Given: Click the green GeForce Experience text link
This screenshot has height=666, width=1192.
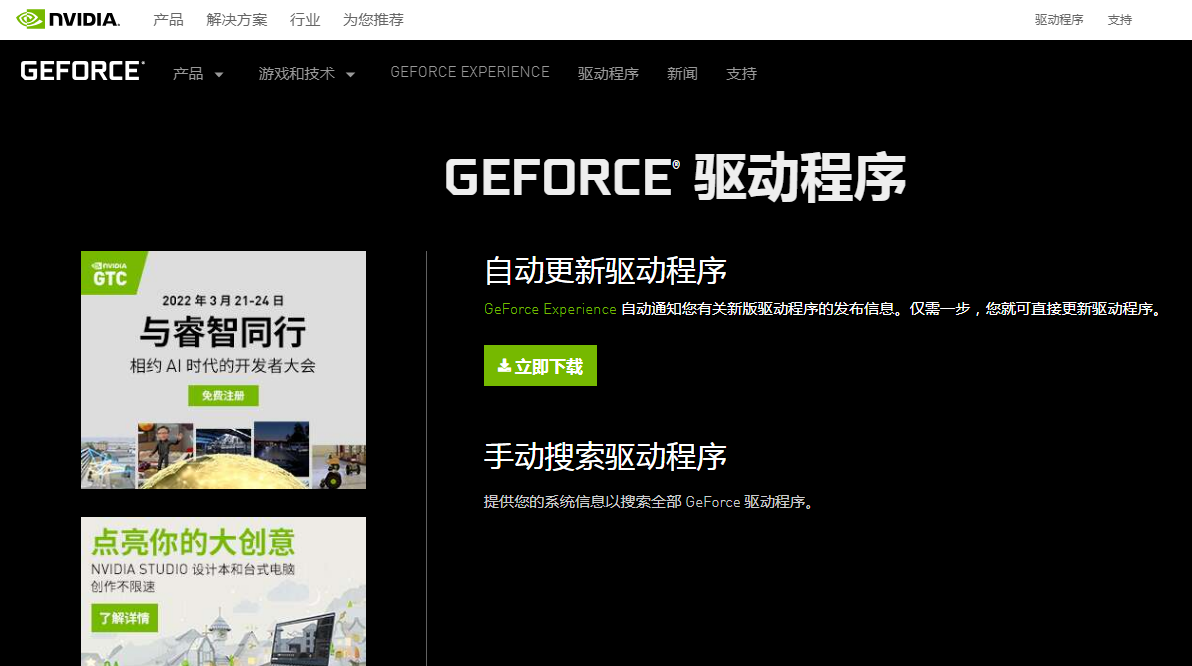Looking at the screenshot, I should point(550,309).
